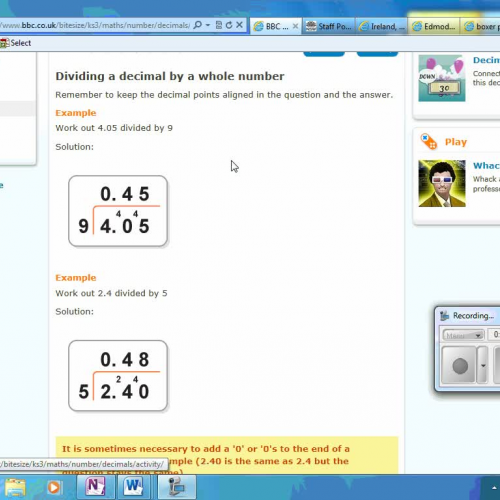The width and height of the screenshot is (500, 500).
Task: Open Microsoft Word from the taskbar
Action: (x=133, y=487)
